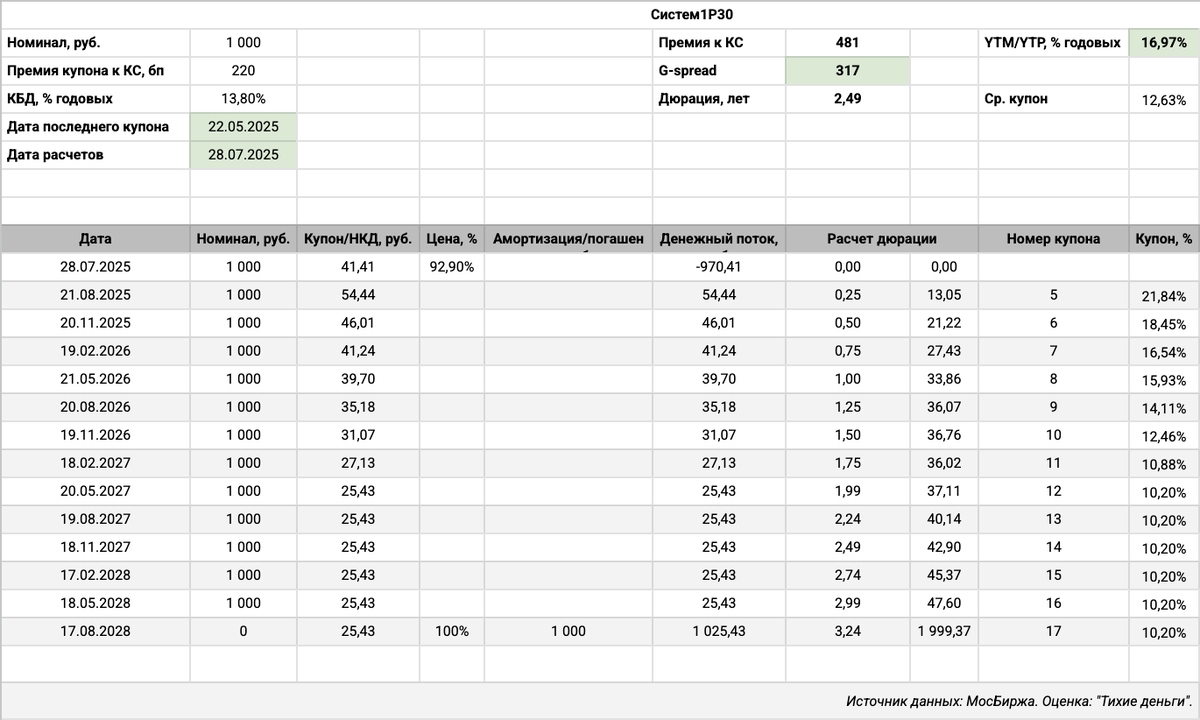
Task: Select the settlement date cell 28.07.2025
Action: 243,155
